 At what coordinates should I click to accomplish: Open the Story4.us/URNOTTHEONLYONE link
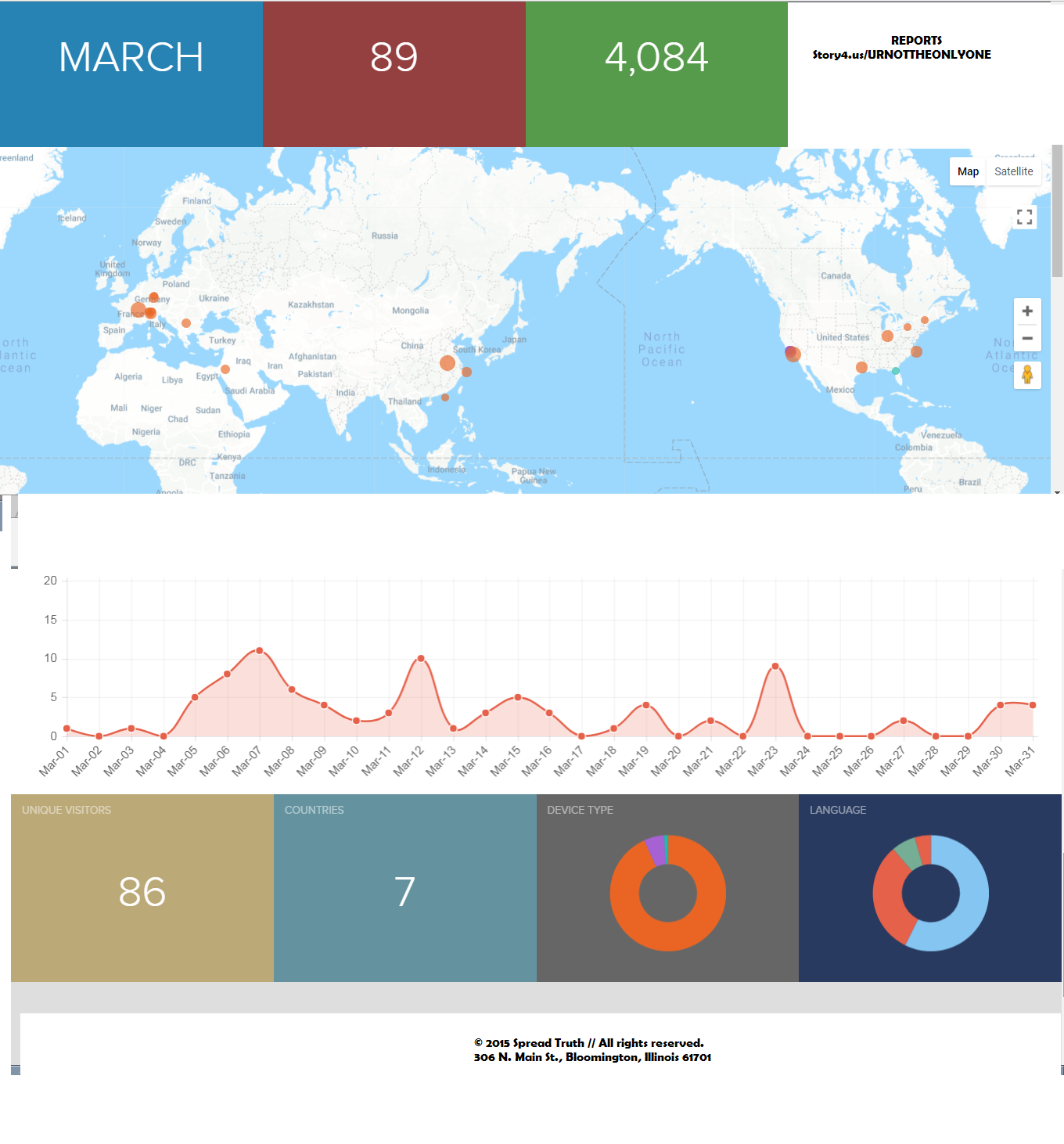click(901, 55)
